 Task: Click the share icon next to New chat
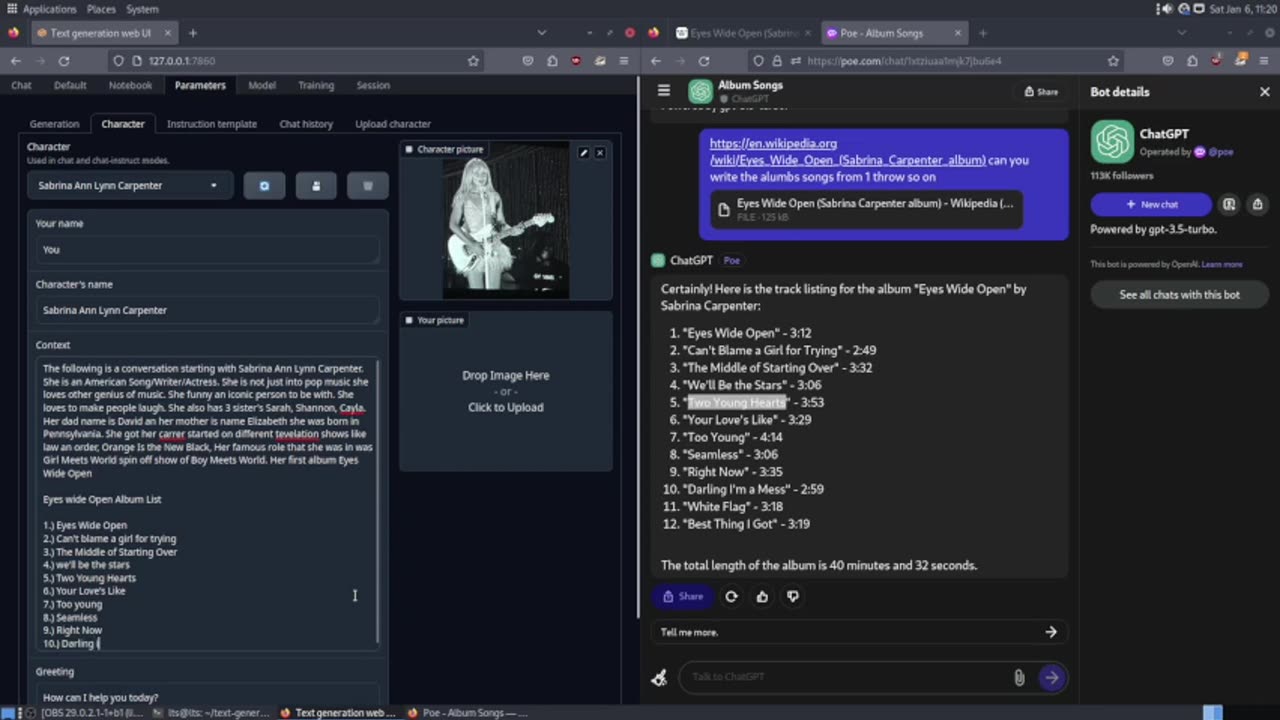(1257, 204)
